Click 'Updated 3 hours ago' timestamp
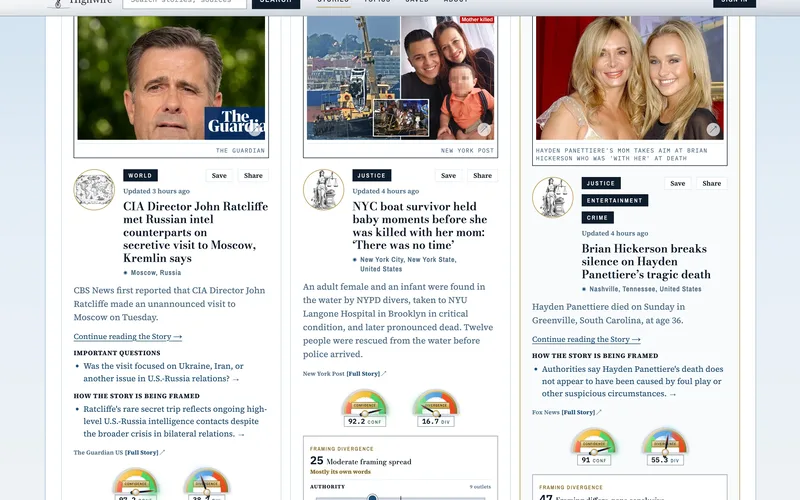The image size is (800, 500). pyautogui.click(x=156, y=191)
